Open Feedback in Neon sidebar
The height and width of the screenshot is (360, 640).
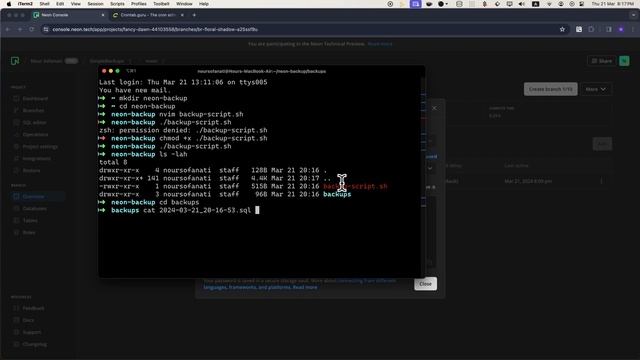33,308
